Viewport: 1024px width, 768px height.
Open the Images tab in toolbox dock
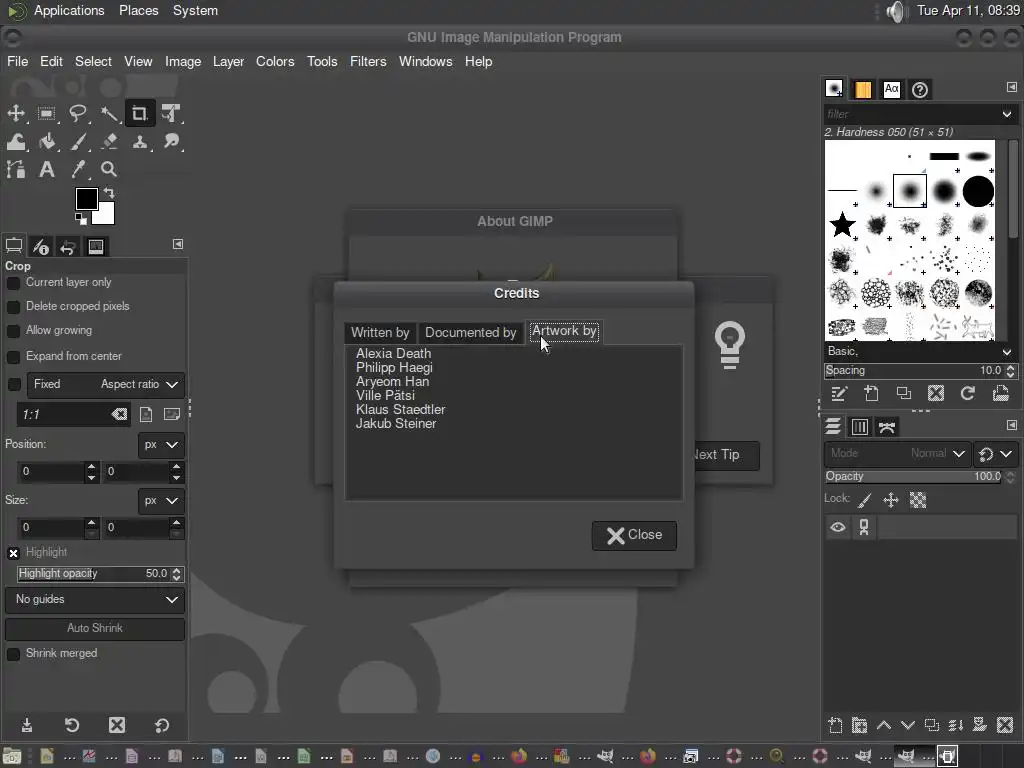point(95,246)
